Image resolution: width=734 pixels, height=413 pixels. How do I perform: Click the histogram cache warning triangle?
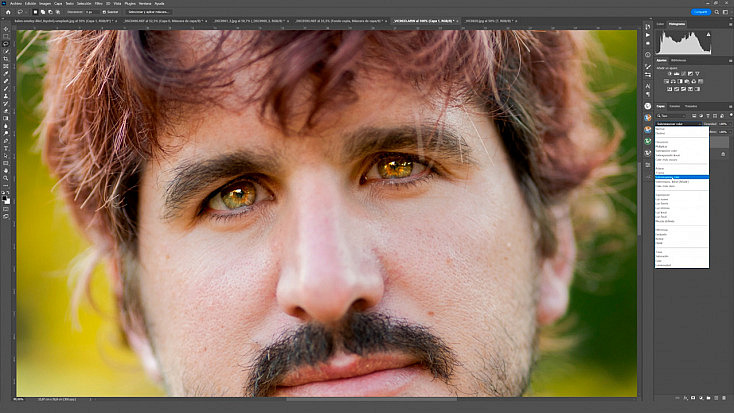[x=708, y=34]
